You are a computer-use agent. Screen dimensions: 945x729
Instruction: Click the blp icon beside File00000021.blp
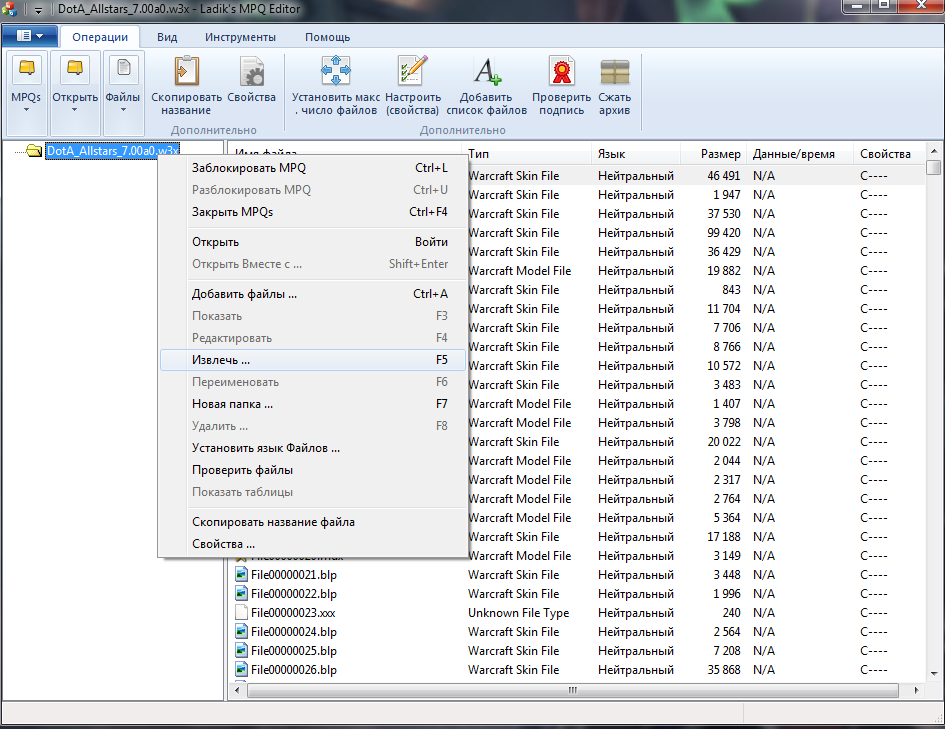241,574
